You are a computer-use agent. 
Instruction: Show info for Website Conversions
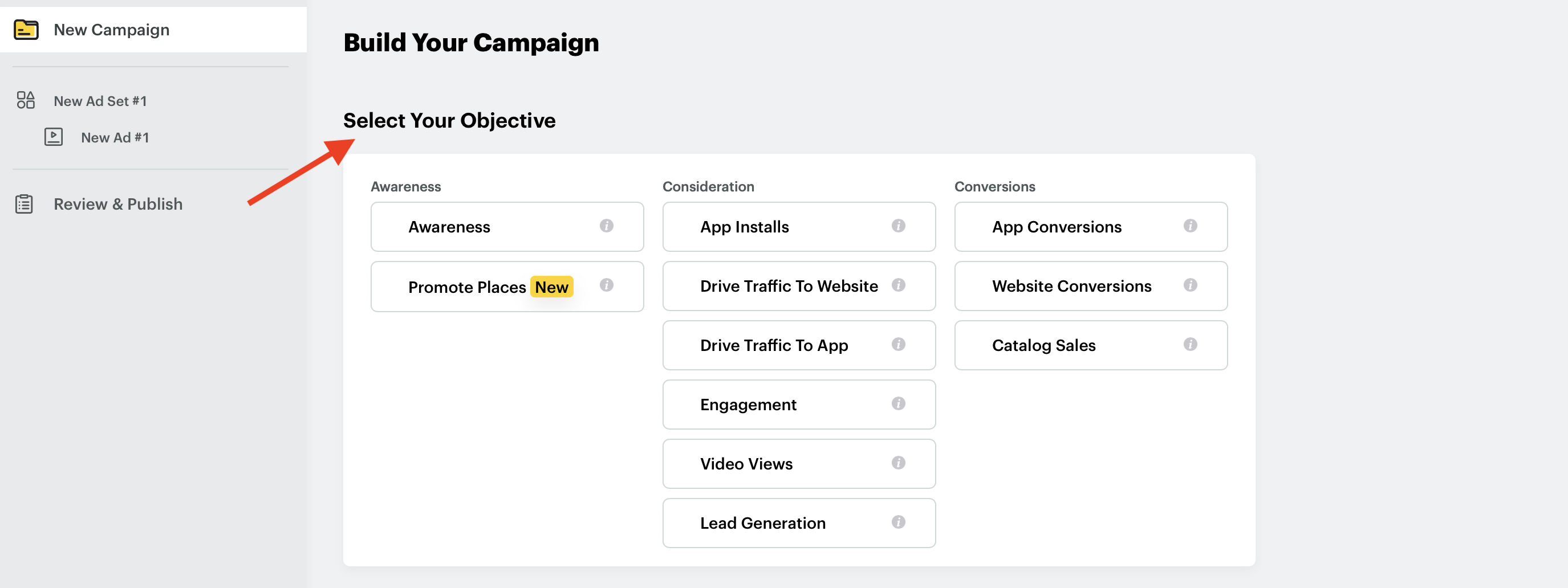[x=1191, y=285]
